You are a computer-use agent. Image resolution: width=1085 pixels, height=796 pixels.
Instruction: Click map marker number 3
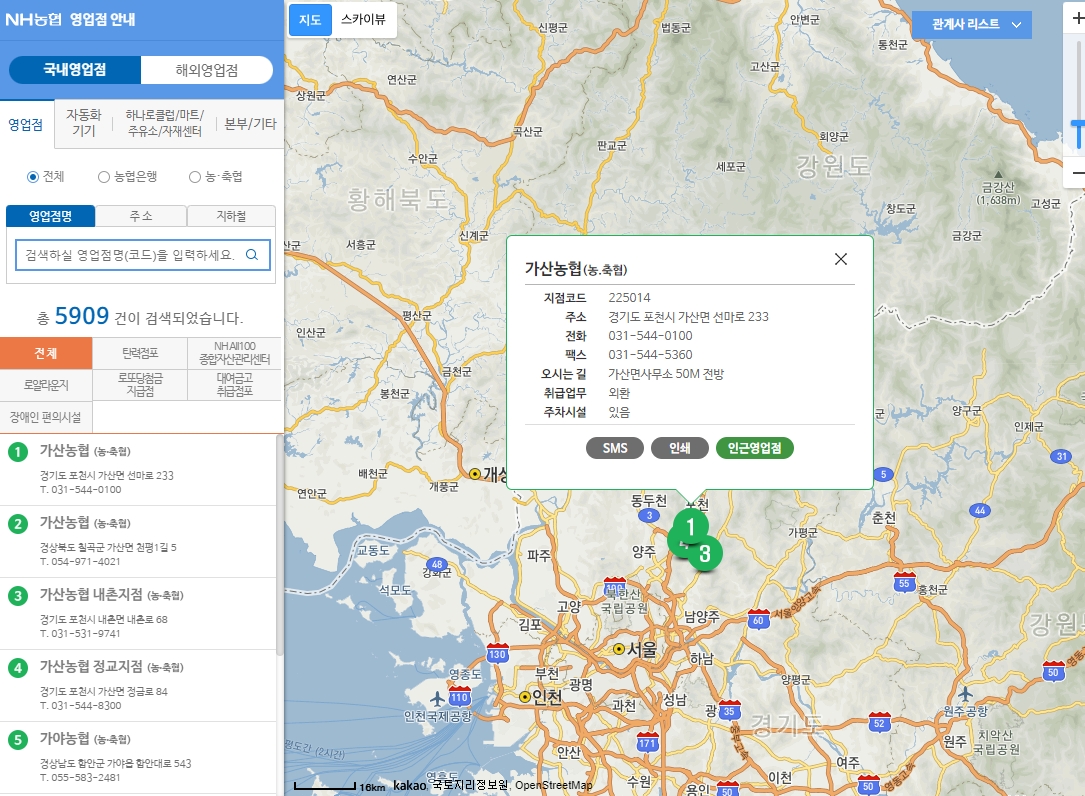coord(704,553)
